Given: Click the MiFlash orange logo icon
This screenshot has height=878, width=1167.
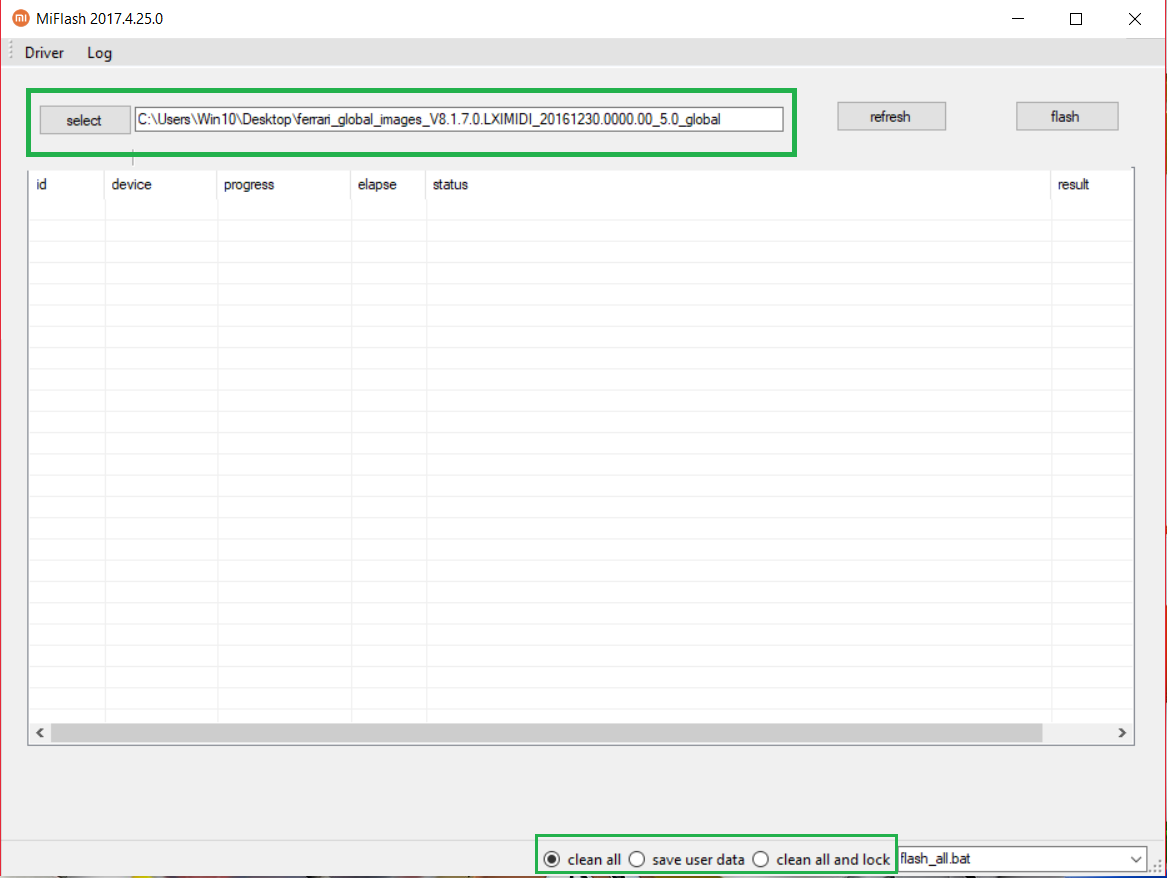Looking at the screenshot, I should point(21,18).
